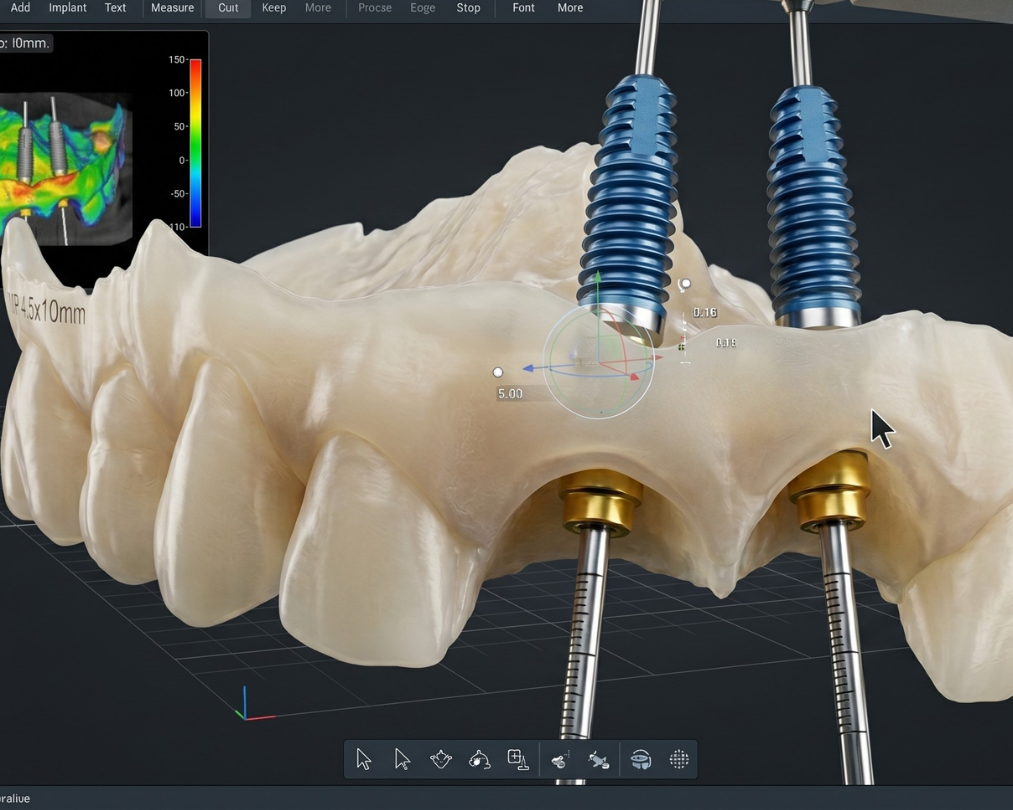Click the white handle dot above the 0.16 label
The width and height of the screenshot is (1013, 810).
[685, 284]
